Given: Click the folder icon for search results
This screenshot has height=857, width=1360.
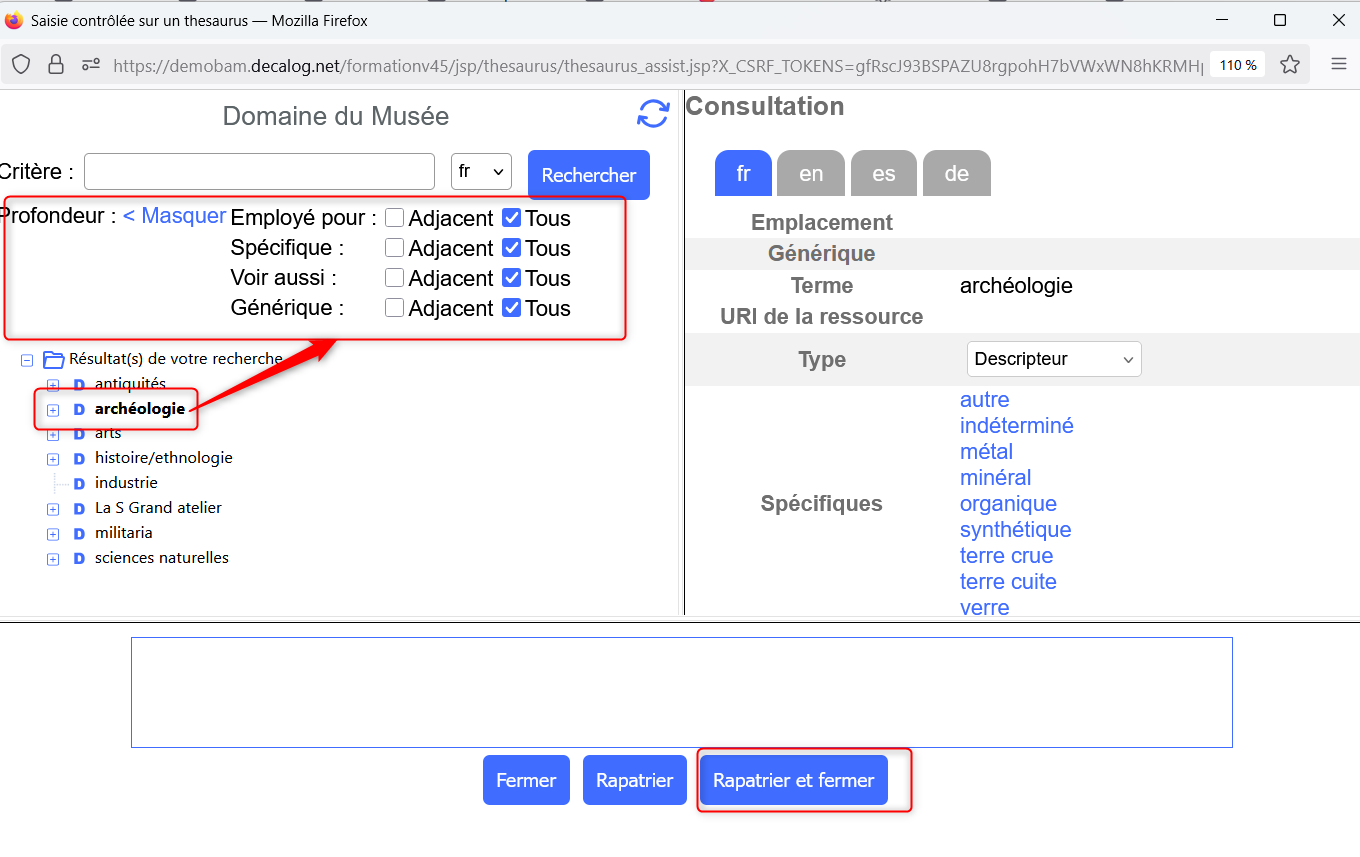Looking at the screenshot, I should click(x=54, y=359).
